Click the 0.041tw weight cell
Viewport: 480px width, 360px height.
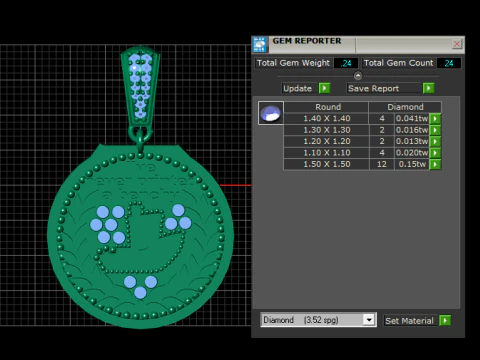coord(412,119)
